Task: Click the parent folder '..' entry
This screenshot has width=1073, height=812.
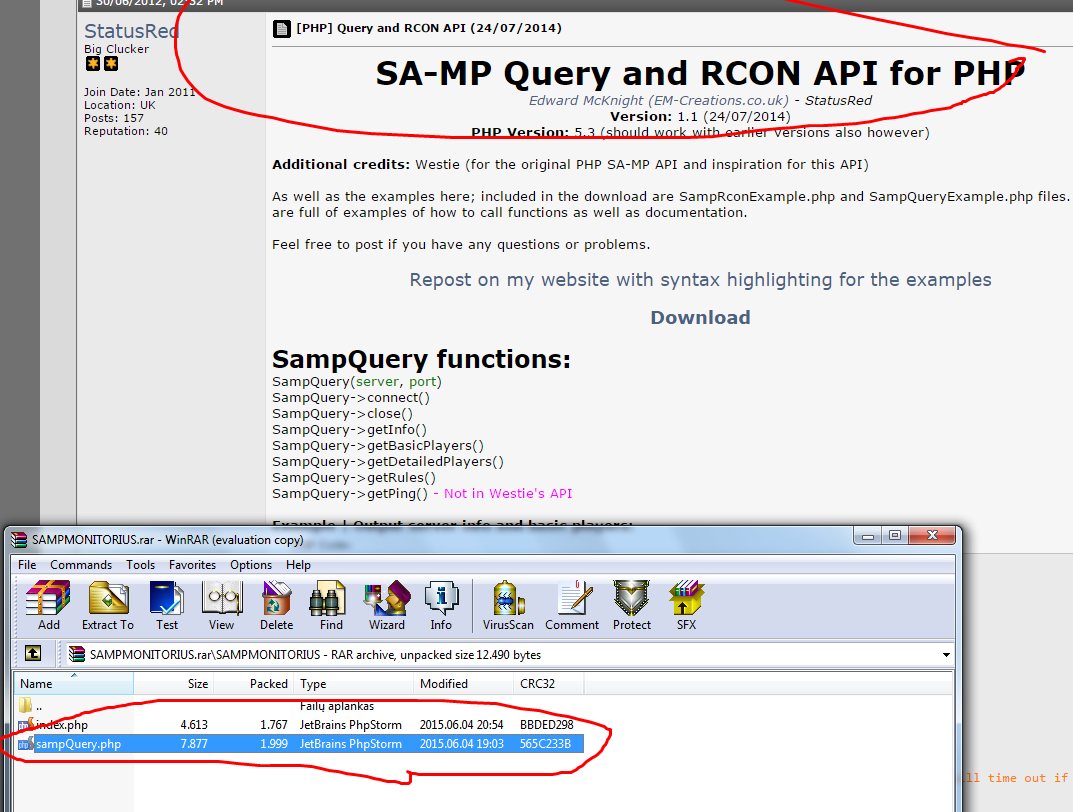Action: [31, 706]
